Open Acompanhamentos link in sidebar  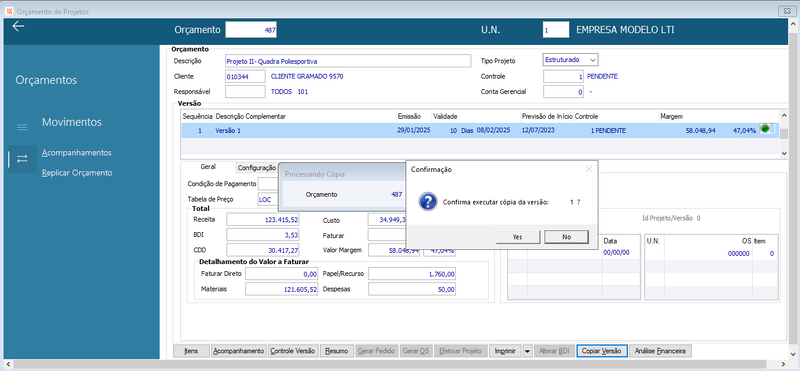coord(77,153)
